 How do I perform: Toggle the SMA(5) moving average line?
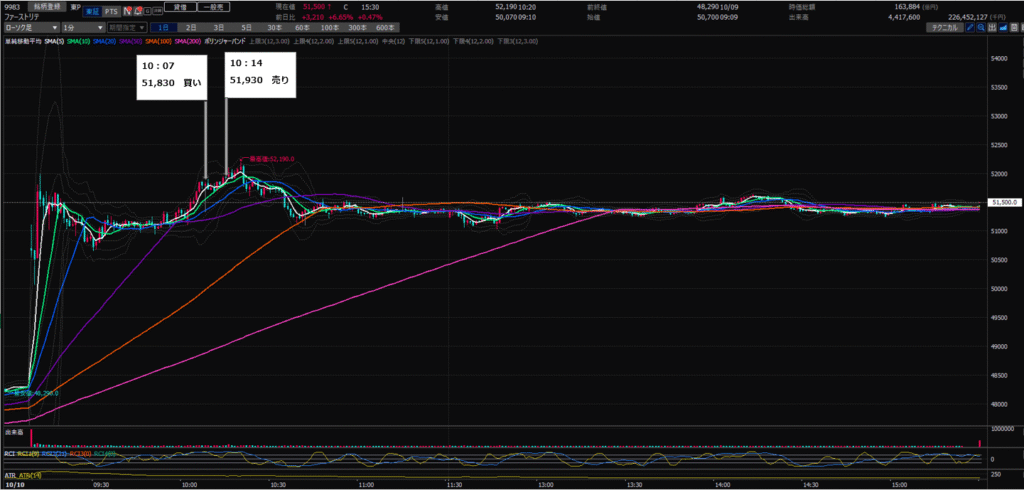click(51, 39)
